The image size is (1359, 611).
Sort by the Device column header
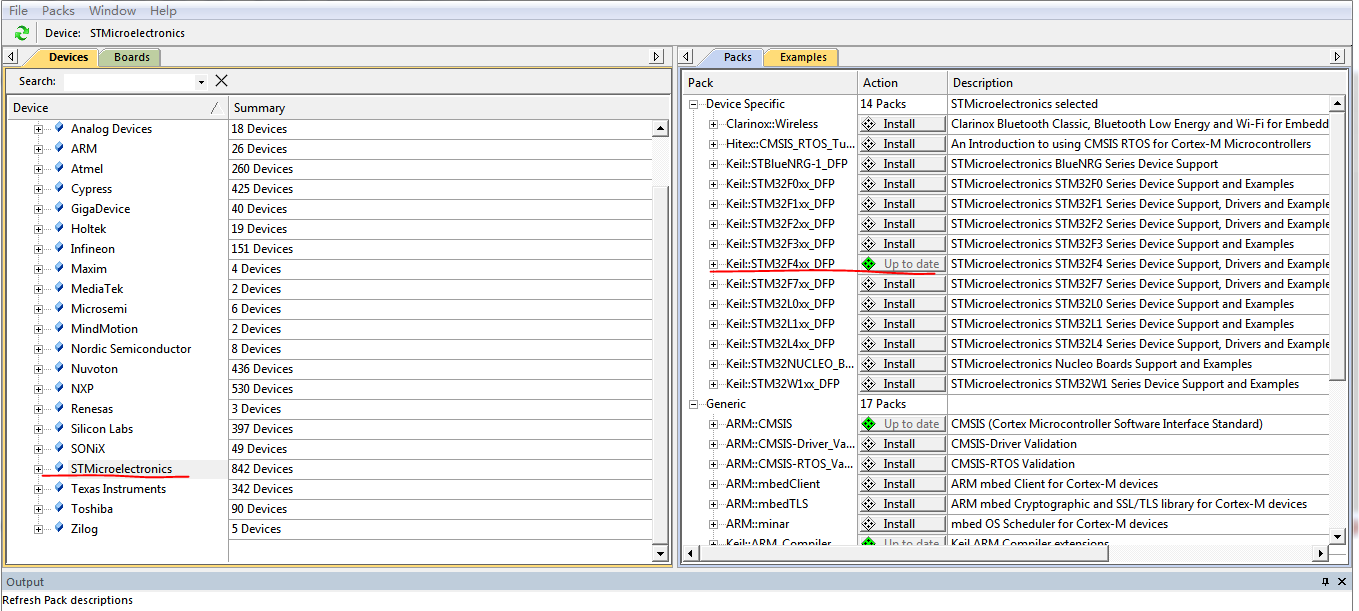point(117,107)
